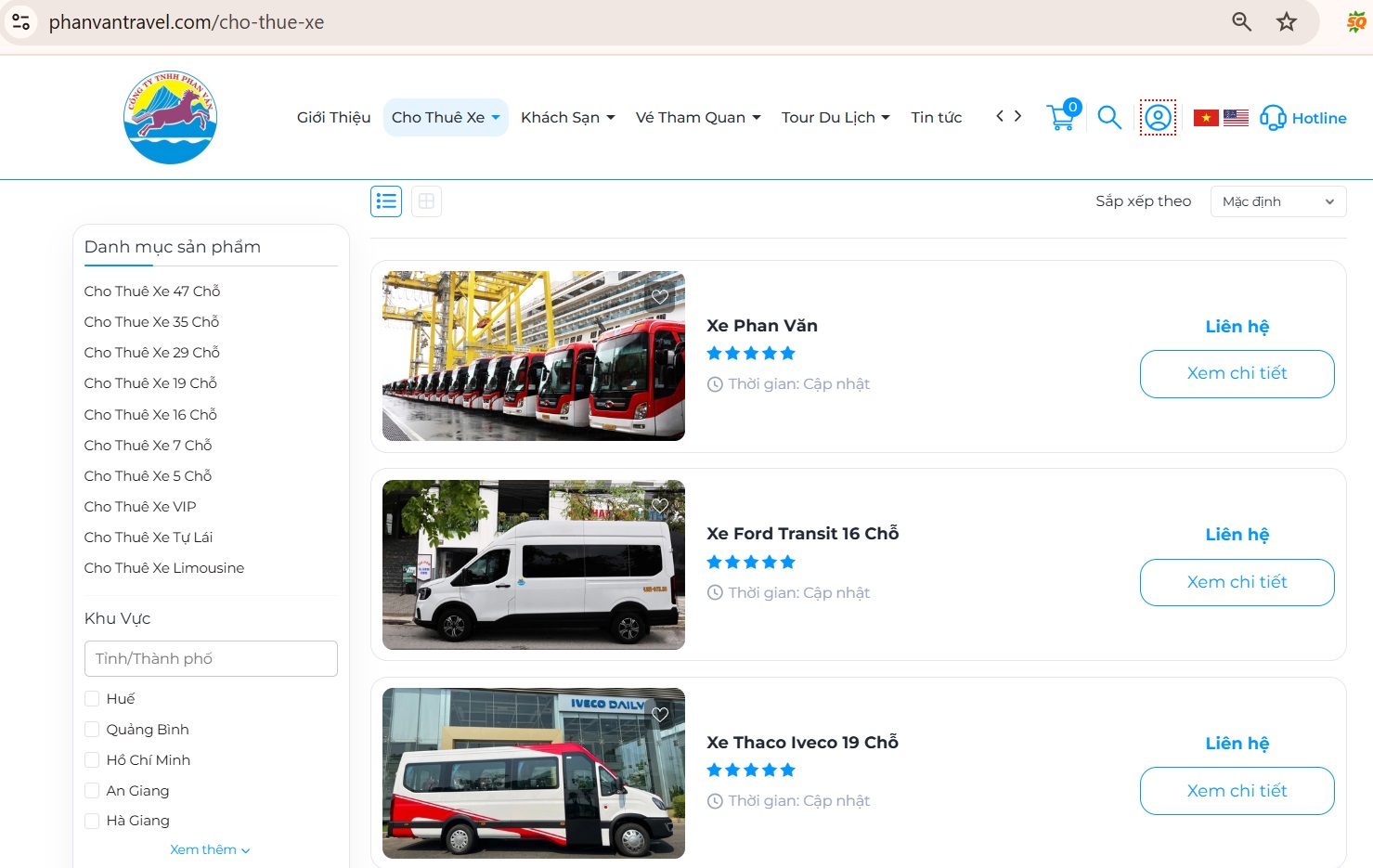The height and width of the screenshot is (868, 1373).
Task: Enable the Hà Giang region checkbox
Action: pyautogui.click(x=92, y=821)
